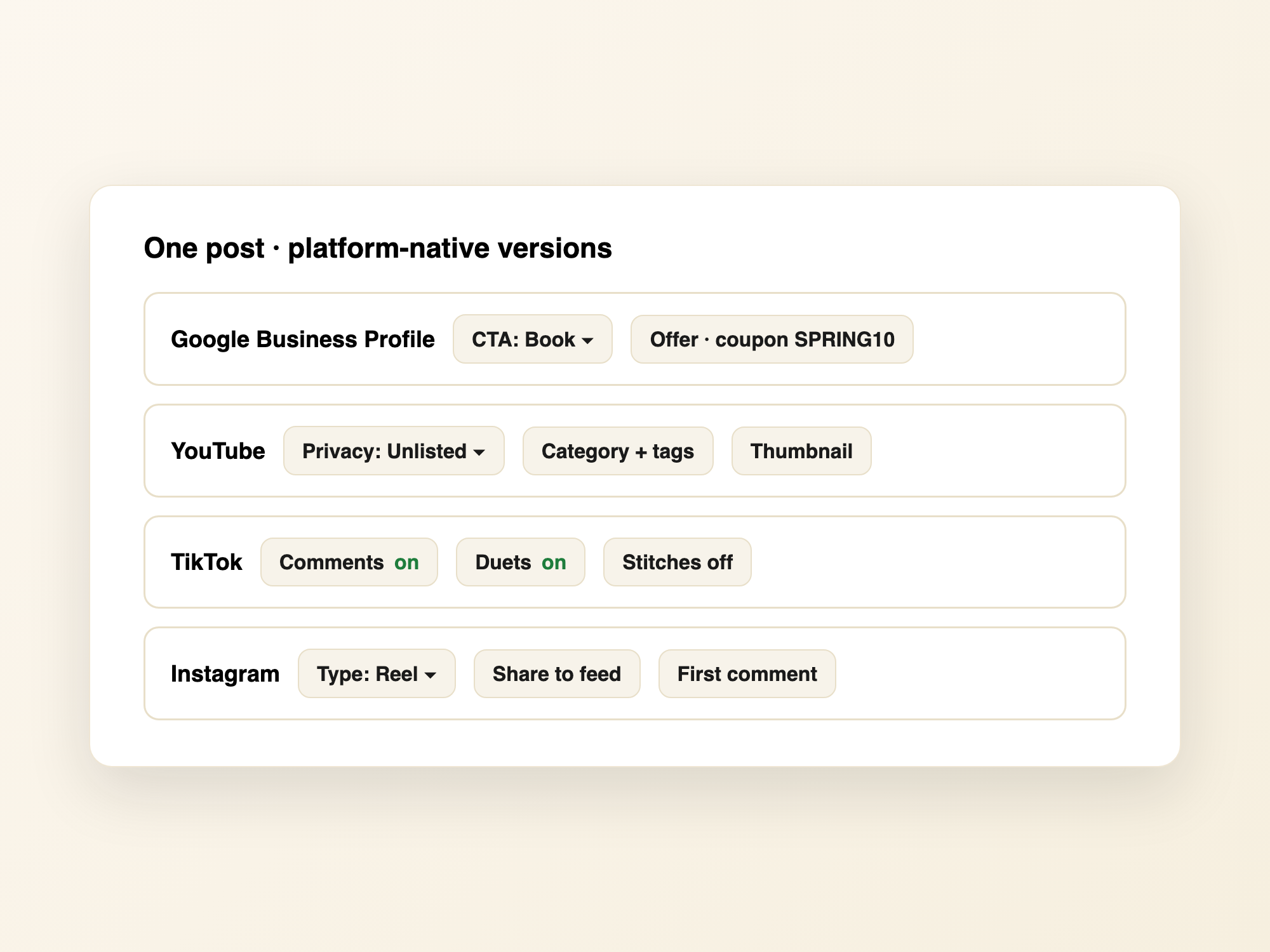Viewport: 1270px width, 952px height.
Task: Select the YouTube row label
Action: click(218, 451)
